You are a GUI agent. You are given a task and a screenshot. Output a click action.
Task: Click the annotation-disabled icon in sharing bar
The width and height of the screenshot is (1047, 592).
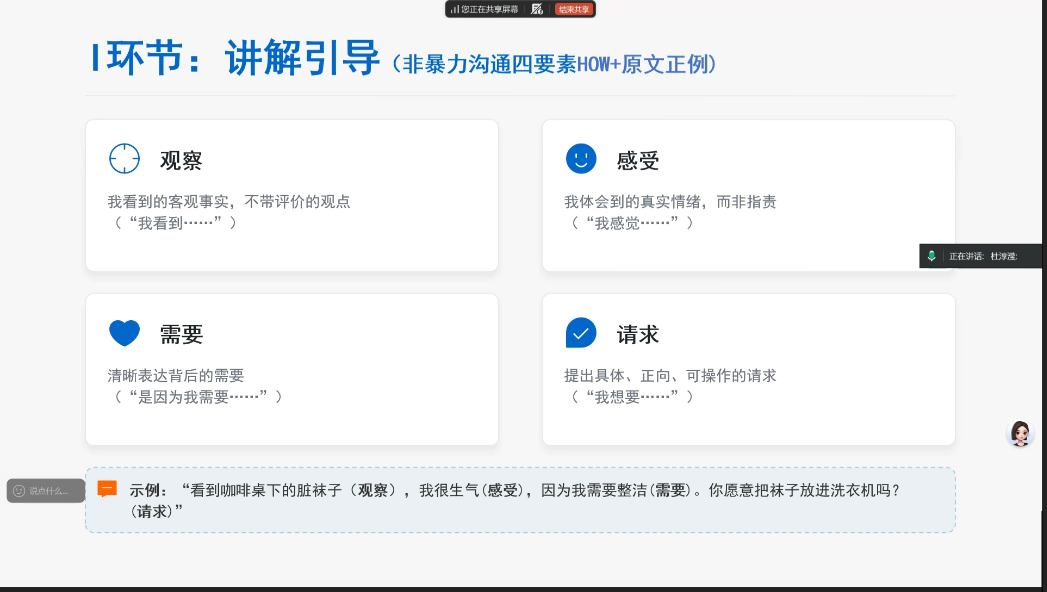(537, 9)
